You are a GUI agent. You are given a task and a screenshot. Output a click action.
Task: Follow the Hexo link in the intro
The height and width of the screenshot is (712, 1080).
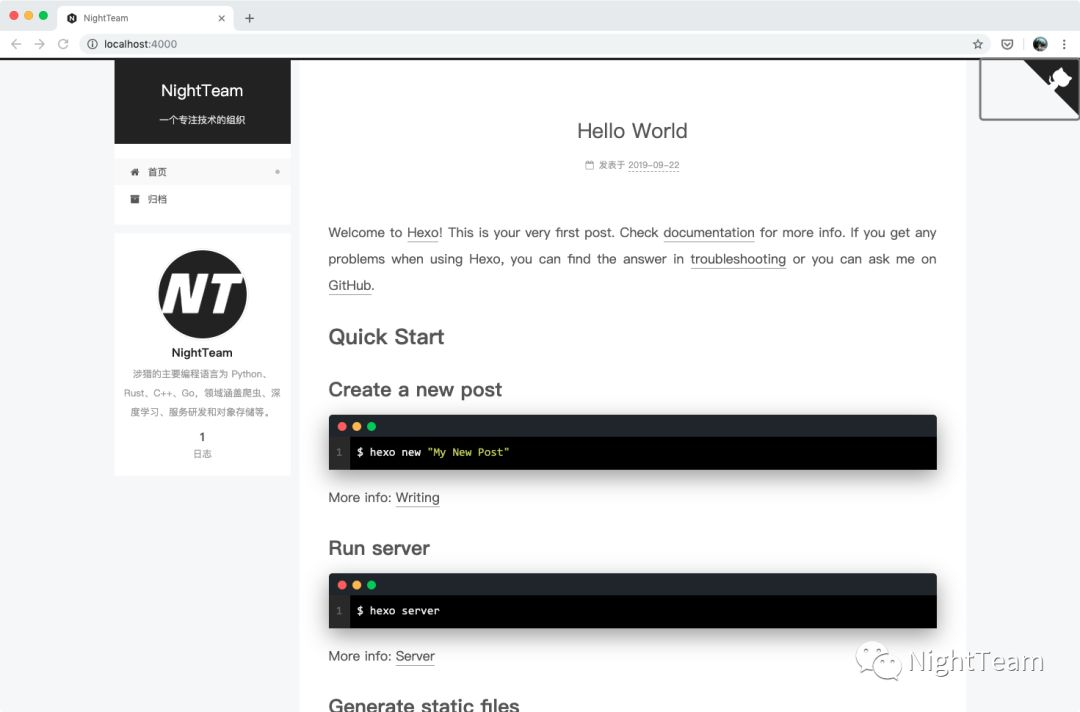tap(423, 233)
